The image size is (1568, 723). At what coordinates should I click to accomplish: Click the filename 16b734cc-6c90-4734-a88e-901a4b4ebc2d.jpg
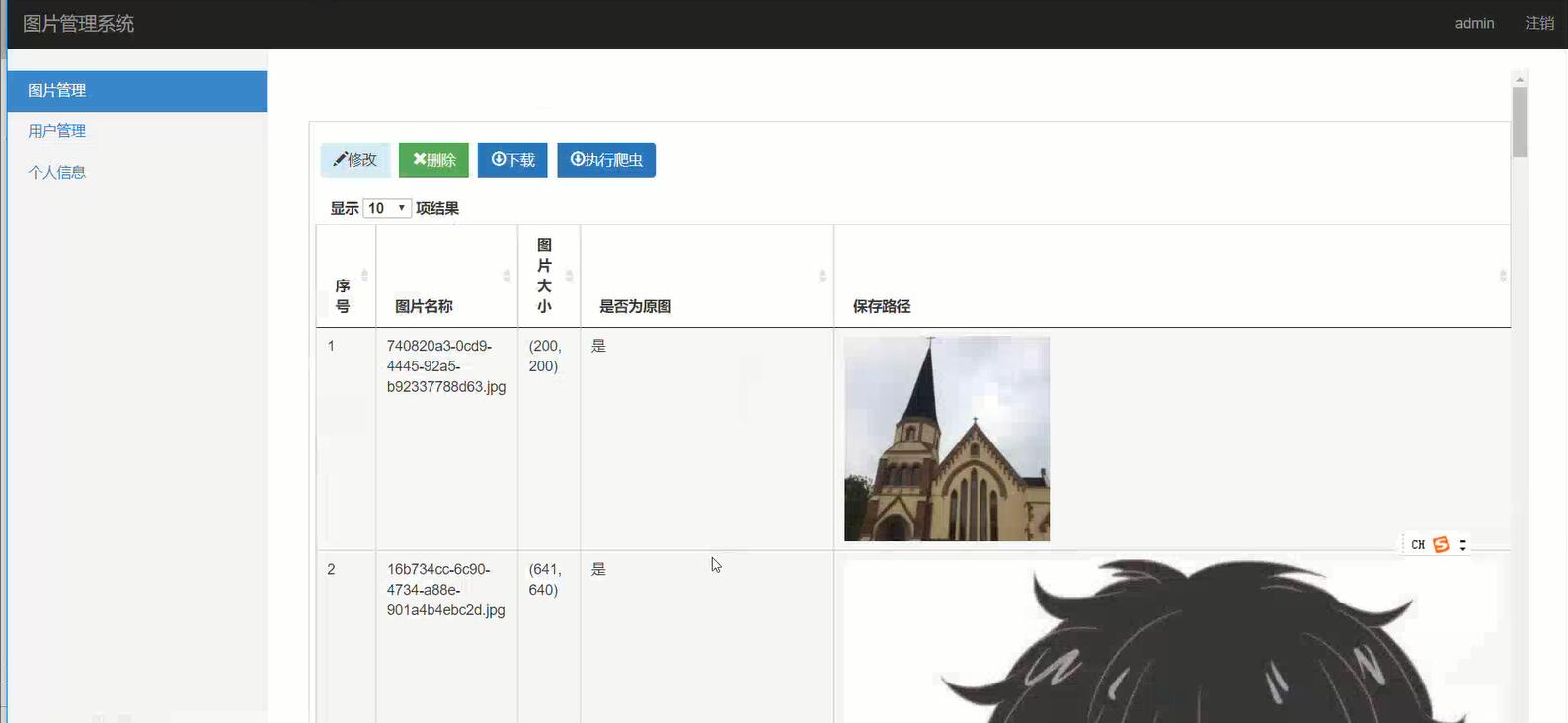click(x=446, y=590)
